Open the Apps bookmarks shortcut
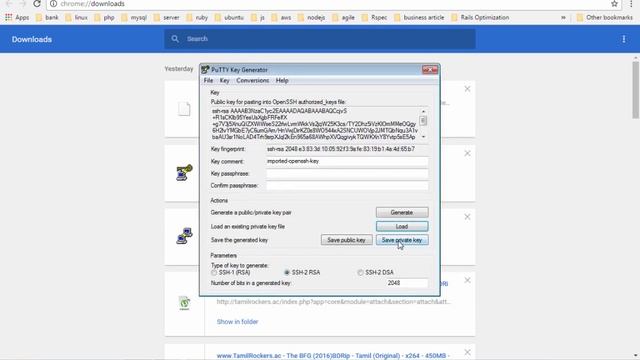Screen dimensions: 640x360 (17, 18)
